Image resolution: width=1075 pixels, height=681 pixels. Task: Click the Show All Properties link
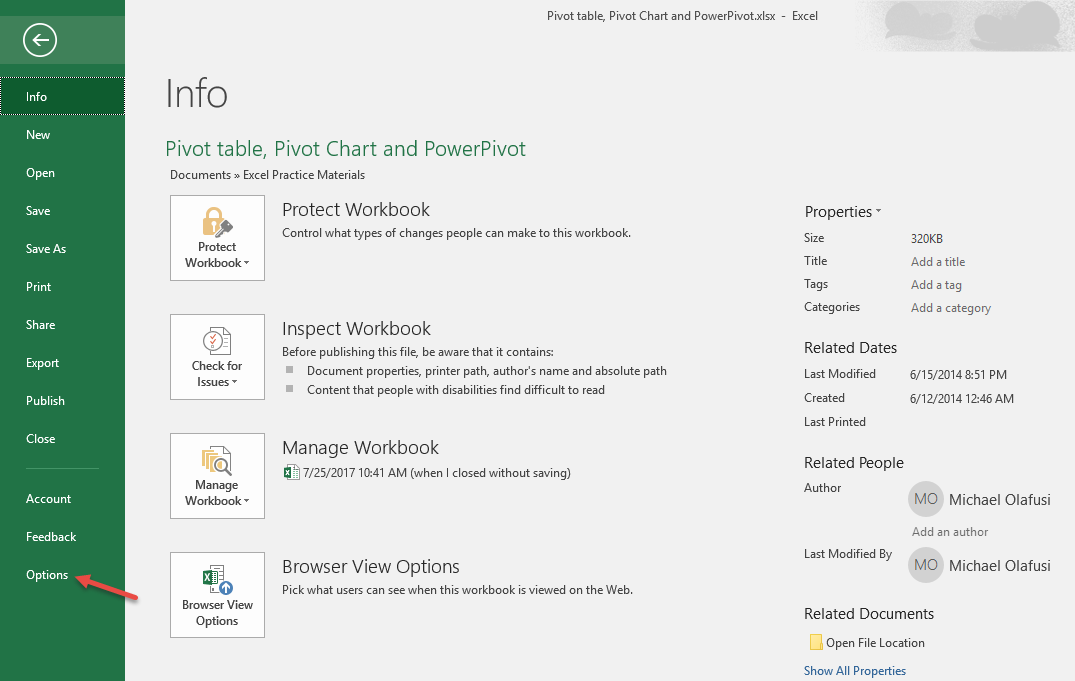tap(854, 670)
